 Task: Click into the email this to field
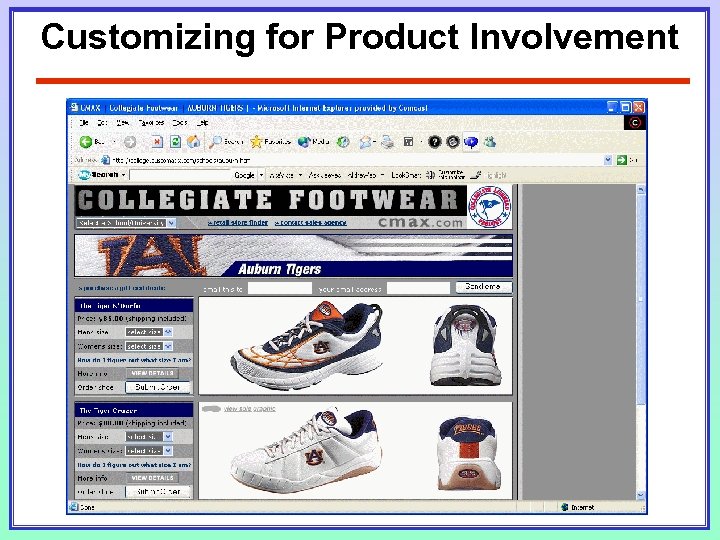[x=280, y=288]
